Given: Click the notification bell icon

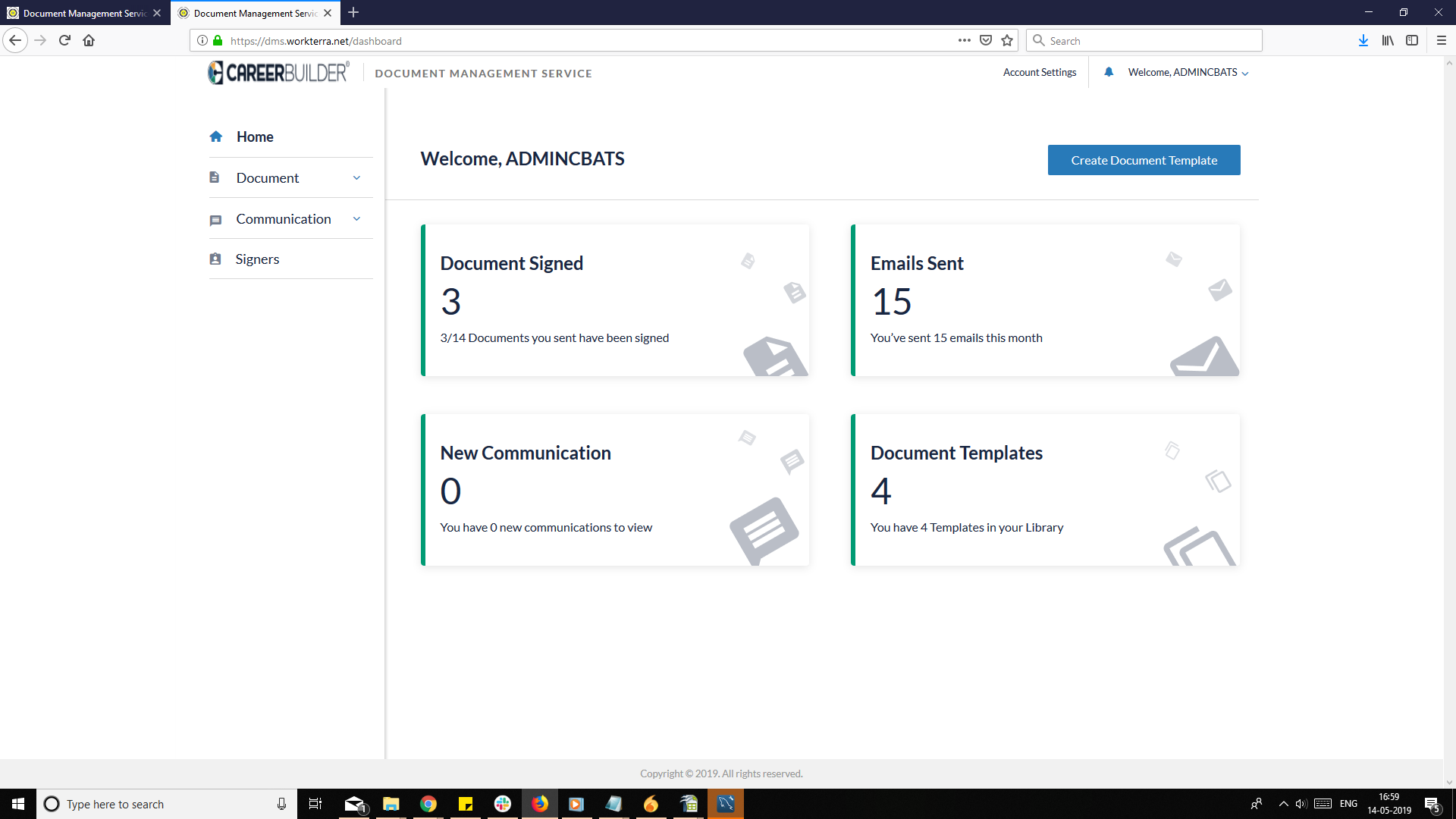Looking at the screenshot, I should pos(1109,72).
